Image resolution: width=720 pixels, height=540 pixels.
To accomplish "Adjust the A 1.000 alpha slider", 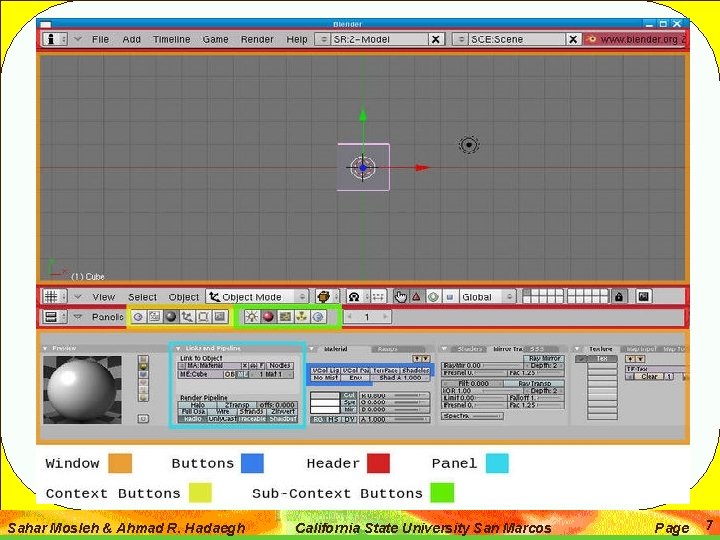I will click(394, 419).
